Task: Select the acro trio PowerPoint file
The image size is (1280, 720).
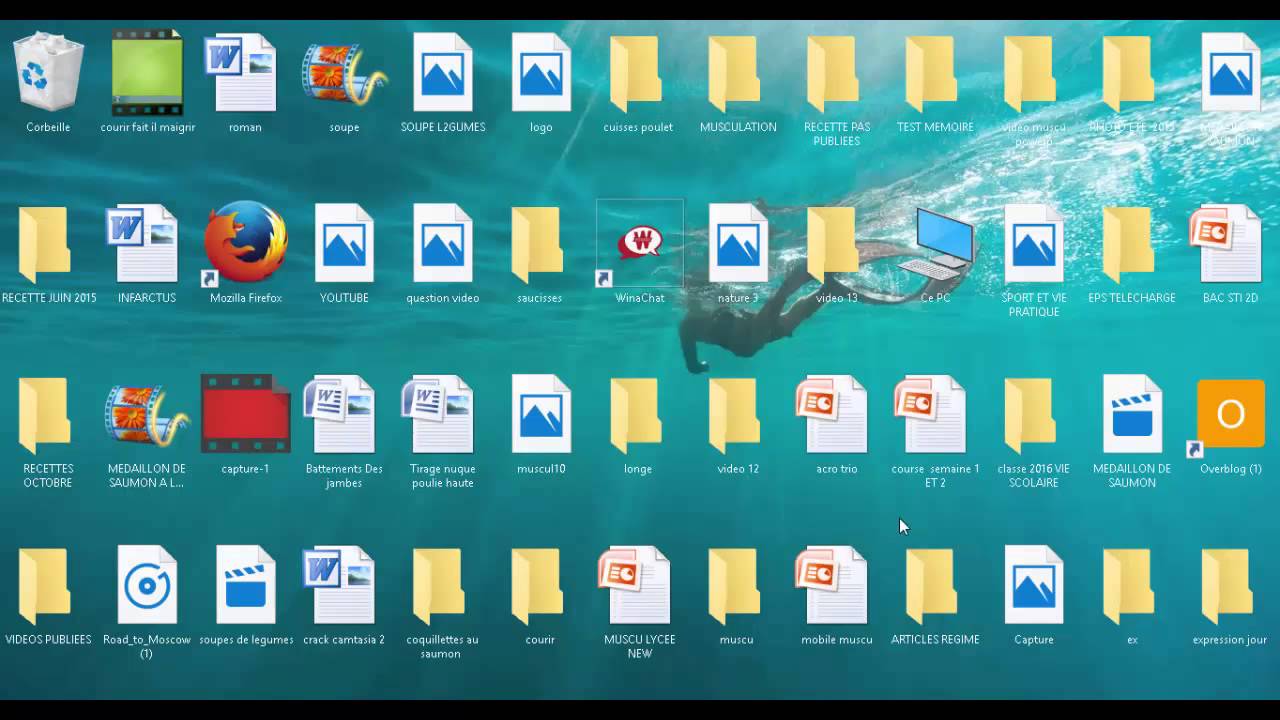Action: [836, 415]
